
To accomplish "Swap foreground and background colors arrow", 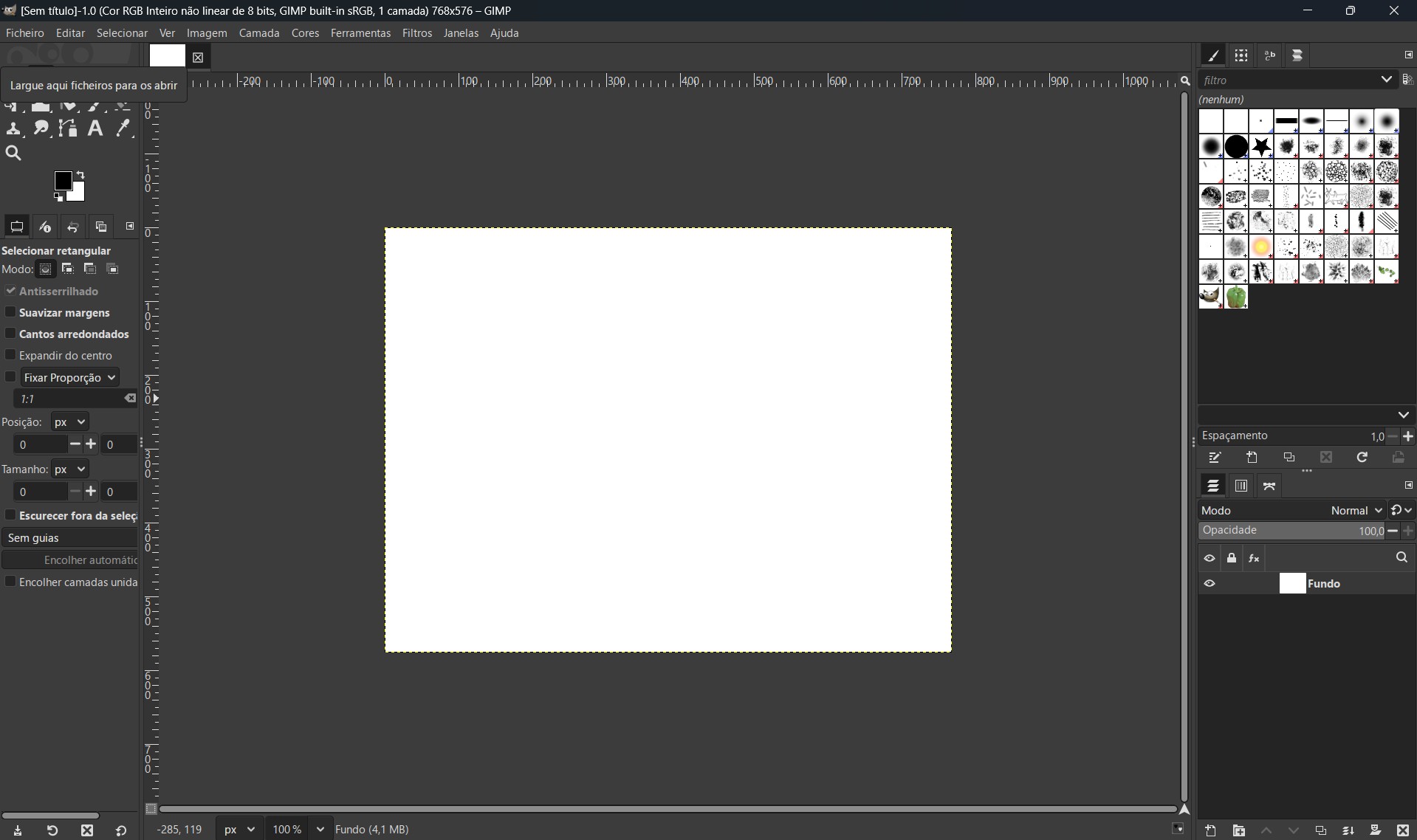I will 80,176.
